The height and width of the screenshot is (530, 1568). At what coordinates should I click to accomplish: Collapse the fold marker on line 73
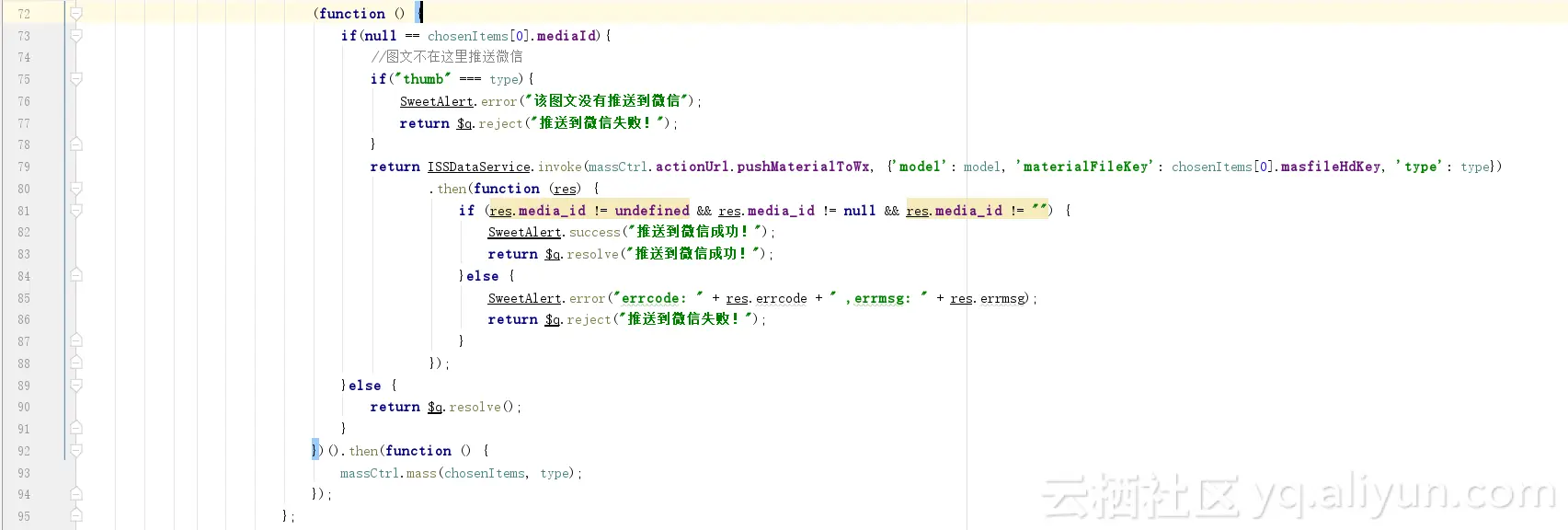[x=76, y=36]
